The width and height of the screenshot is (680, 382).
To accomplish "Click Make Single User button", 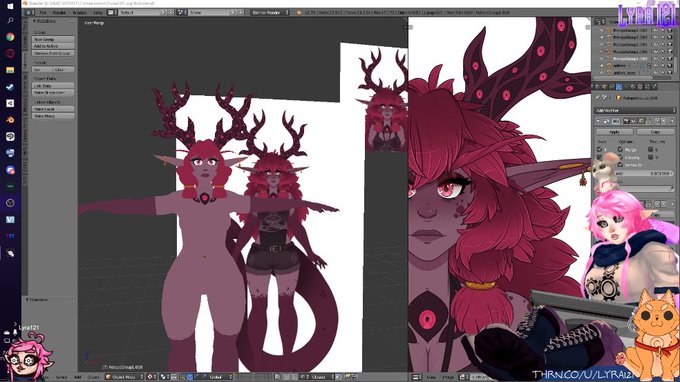I will click(x=53, y=93).
